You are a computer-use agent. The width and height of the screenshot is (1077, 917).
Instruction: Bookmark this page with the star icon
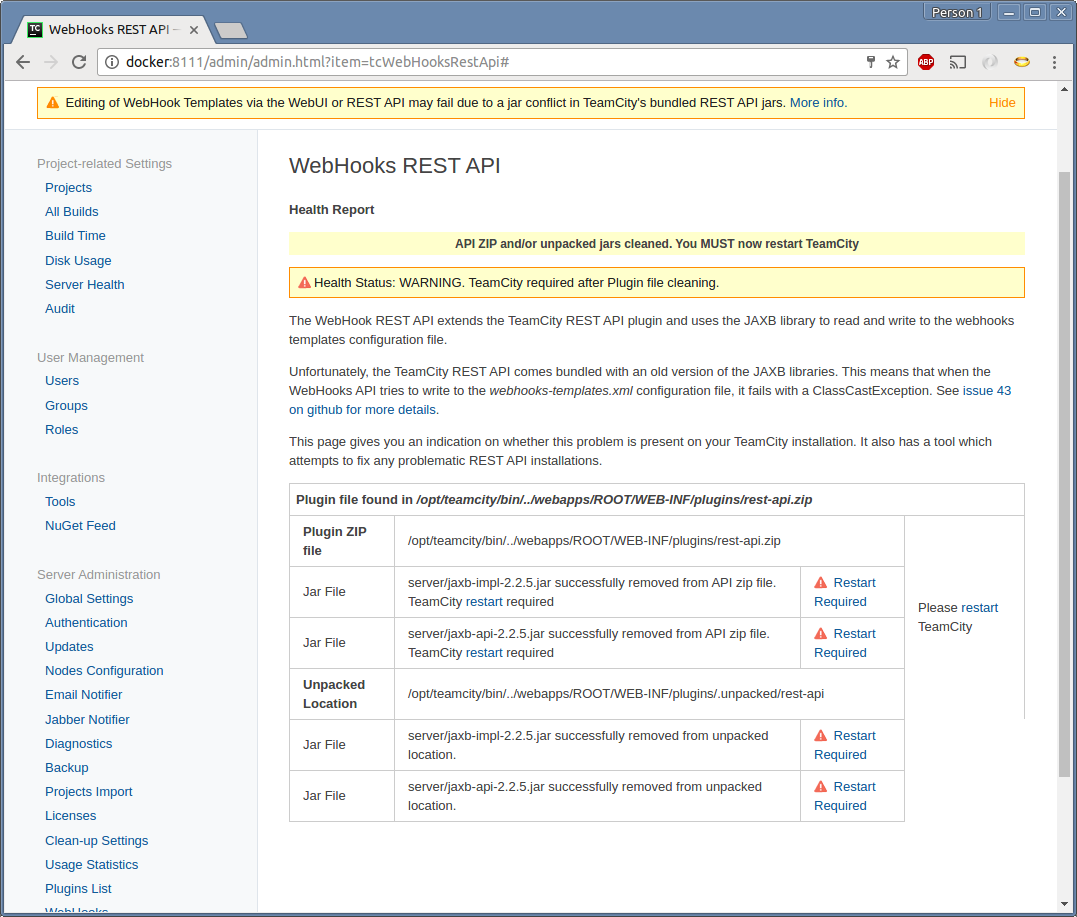(x=893, y=63)
